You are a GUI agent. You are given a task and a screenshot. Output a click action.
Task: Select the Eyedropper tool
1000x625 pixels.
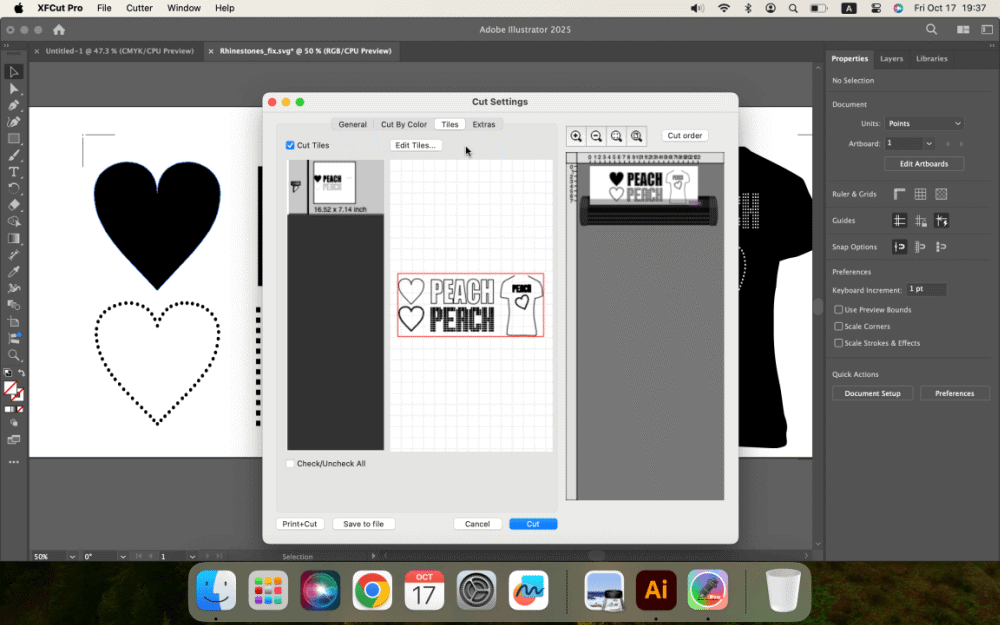(14, 272)
